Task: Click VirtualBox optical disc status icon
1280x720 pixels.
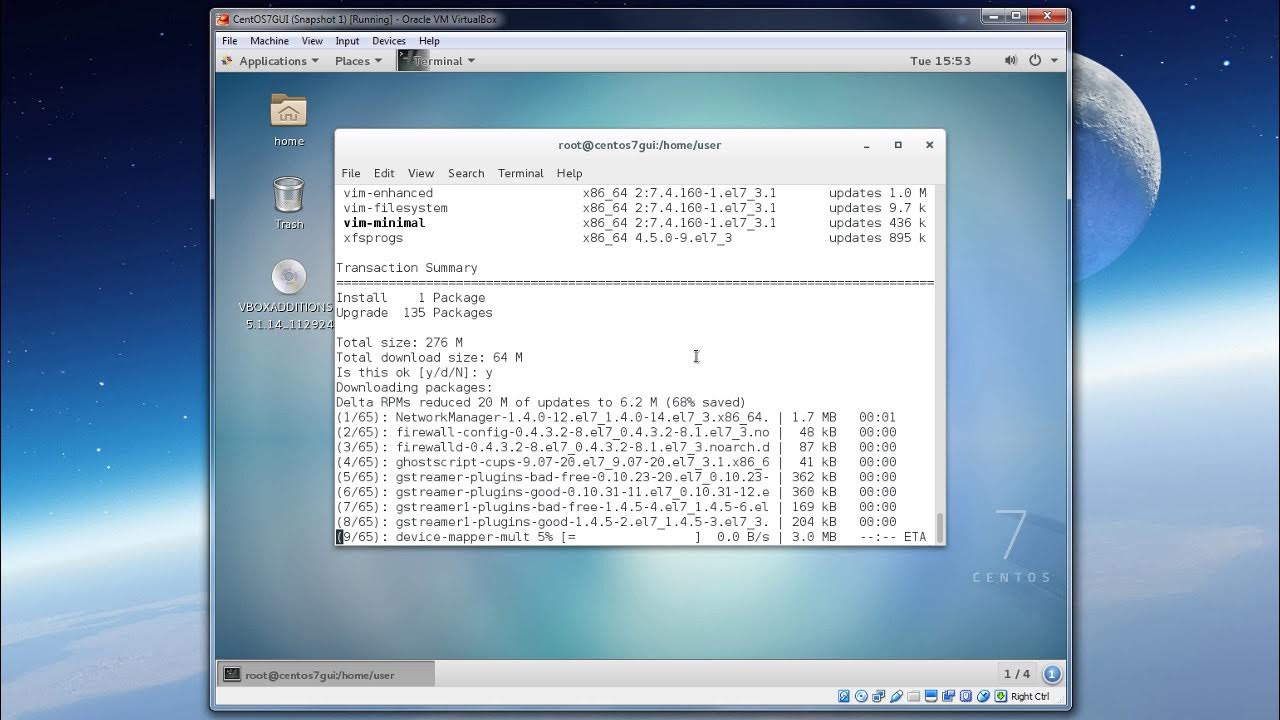Action: click(x=861, y=696)
